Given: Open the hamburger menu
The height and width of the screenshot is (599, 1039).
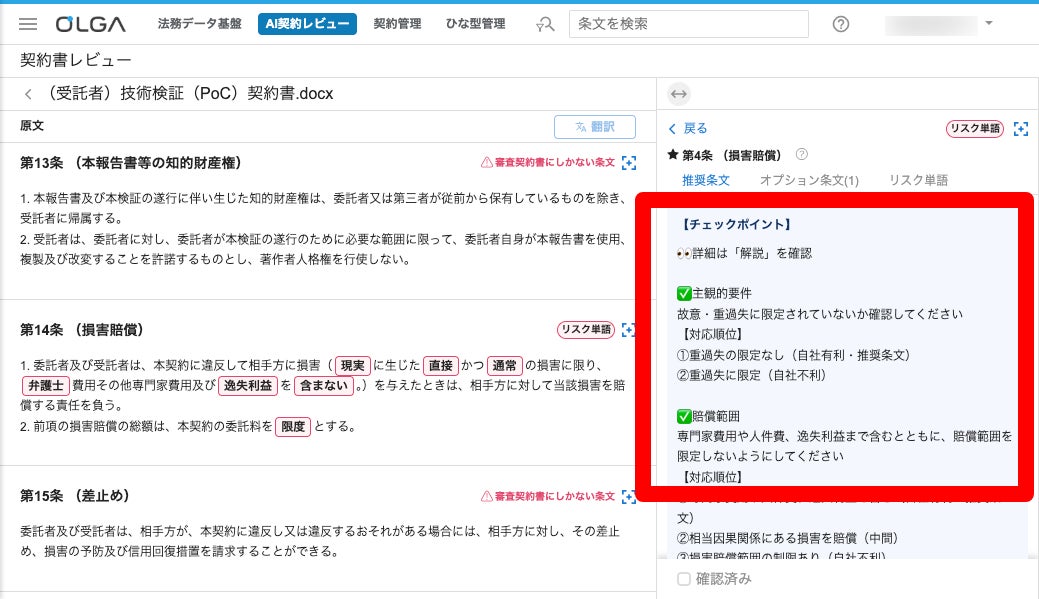Looking at the screenshot, I should click(28, 24).
